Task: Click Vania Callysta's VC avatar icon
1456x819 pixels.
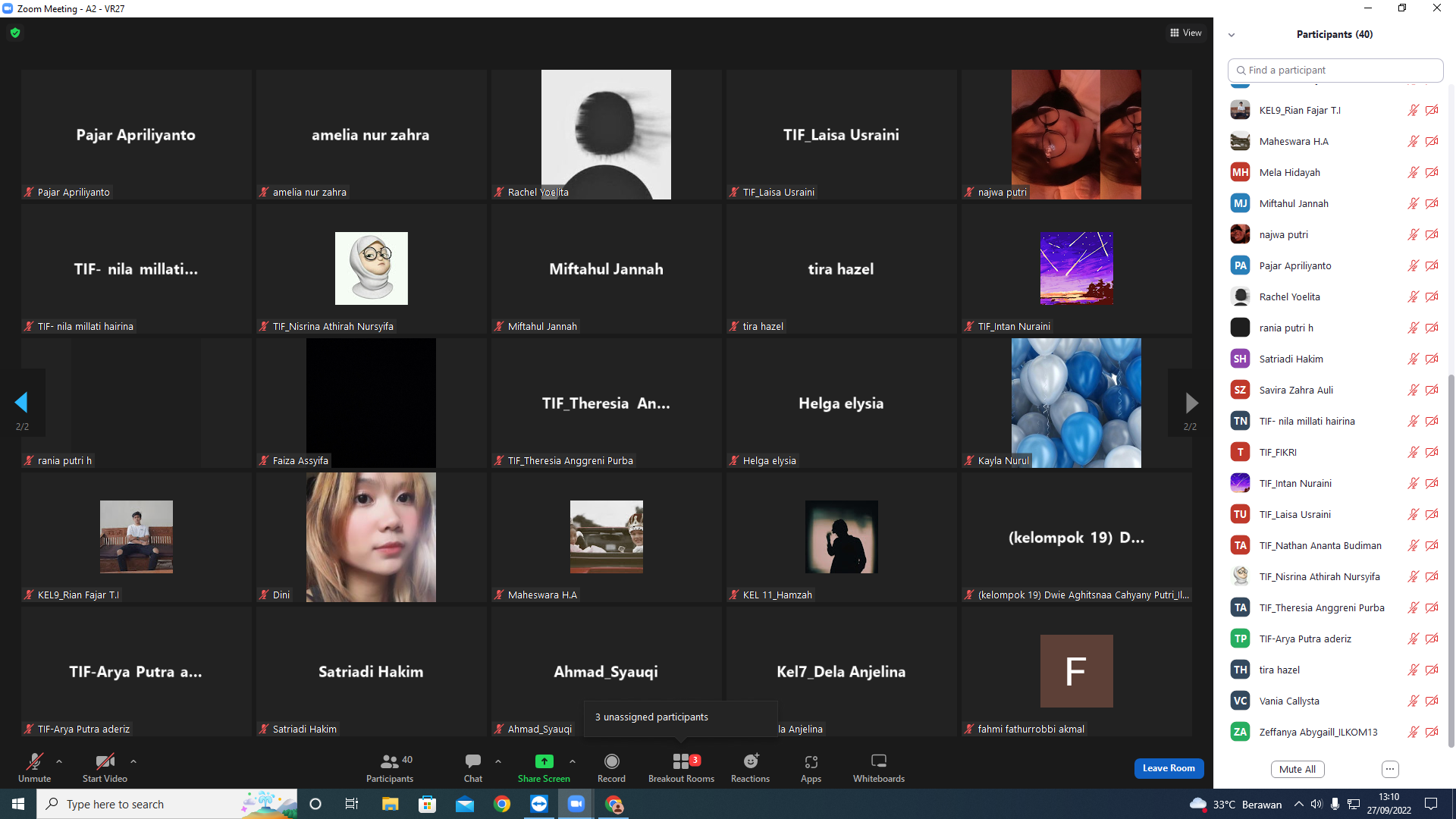Action: tap(1240, 701)
